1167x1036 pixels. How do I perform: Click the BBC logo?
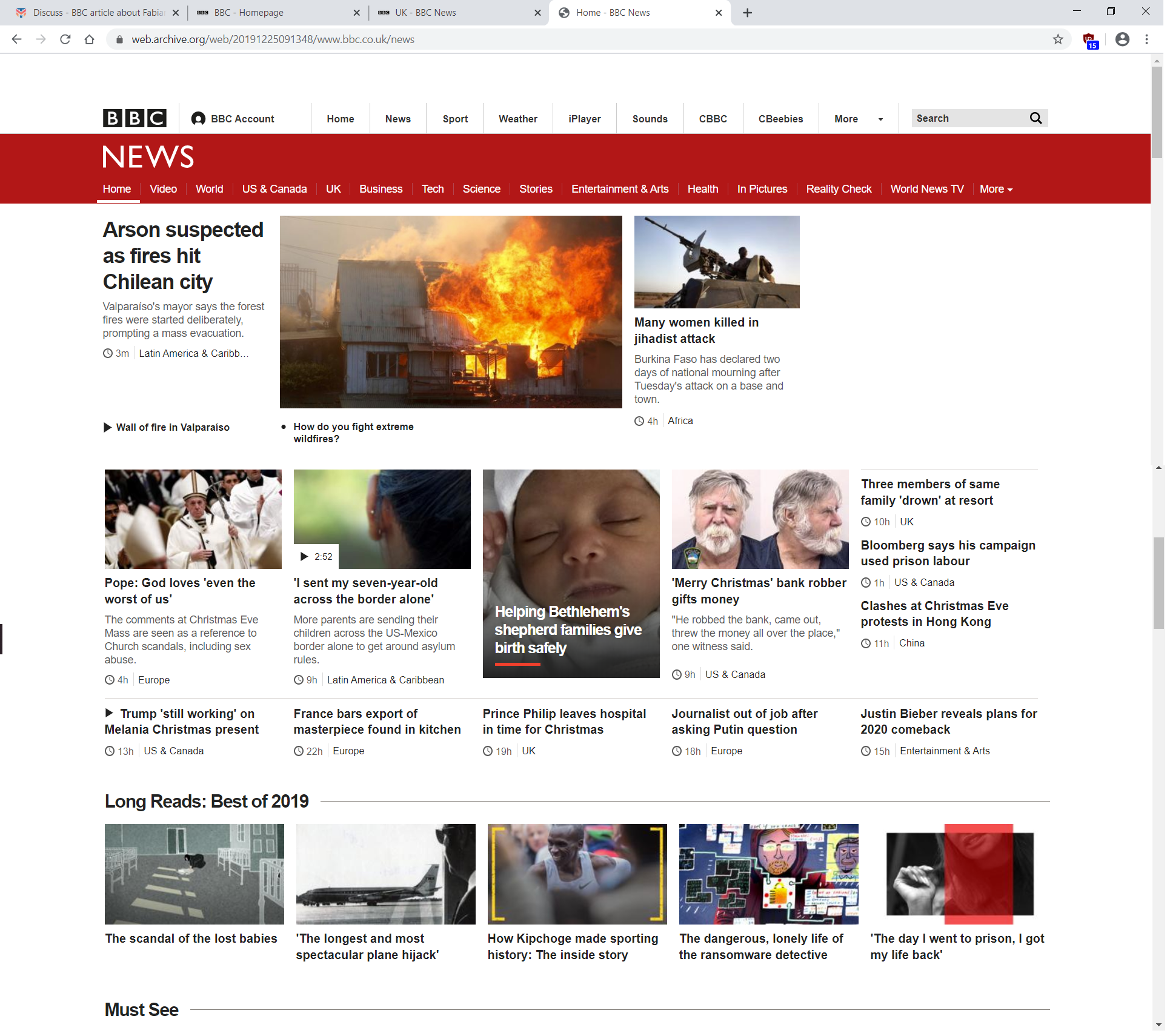click(x=134, y=118)
